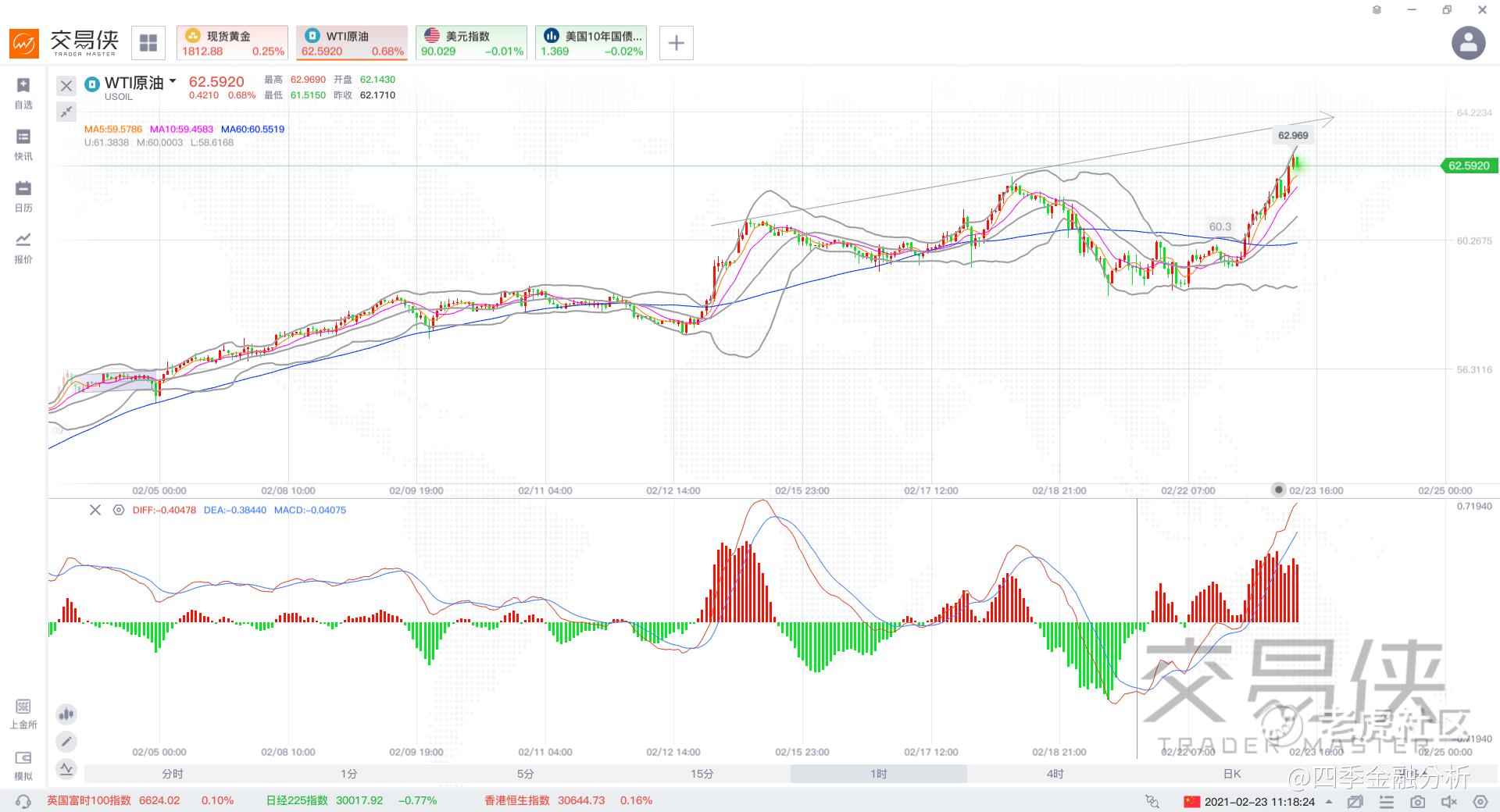
Task: Click the China flag region icon
Action: [x=1191, y=802]
